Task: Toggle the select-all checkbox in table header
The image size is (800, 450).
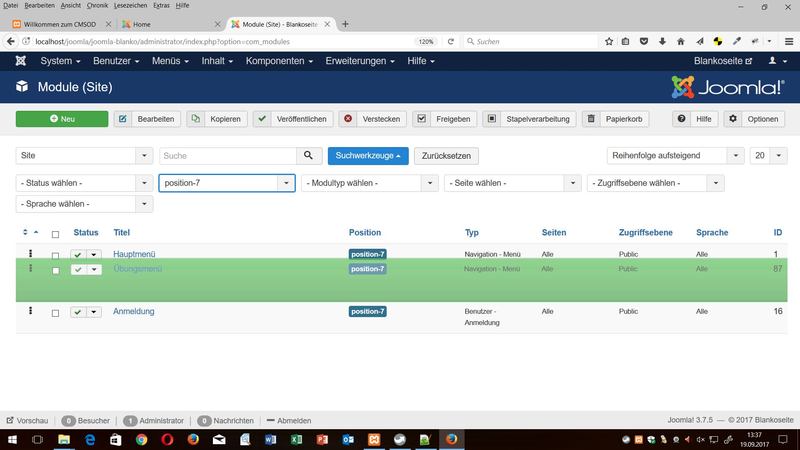Action: tap(55, 234)
